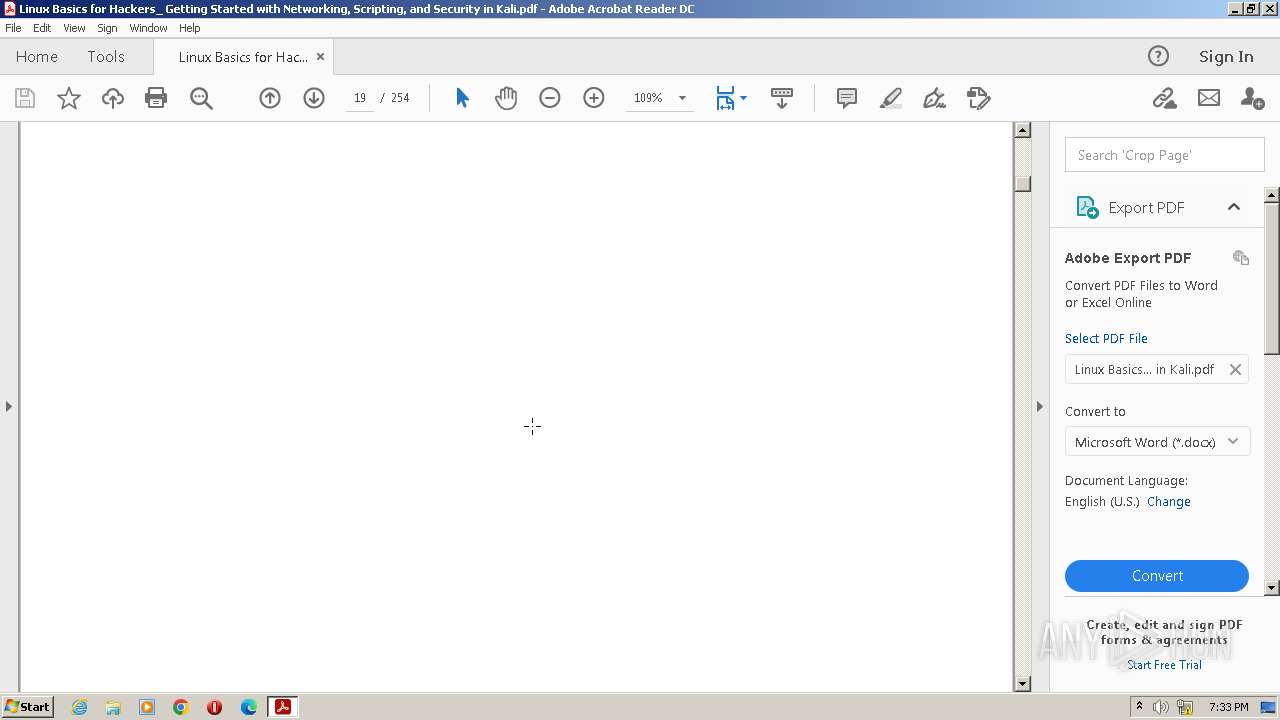Click the cloud upload icon
The image size is (1280, 720).
[113, 98]
